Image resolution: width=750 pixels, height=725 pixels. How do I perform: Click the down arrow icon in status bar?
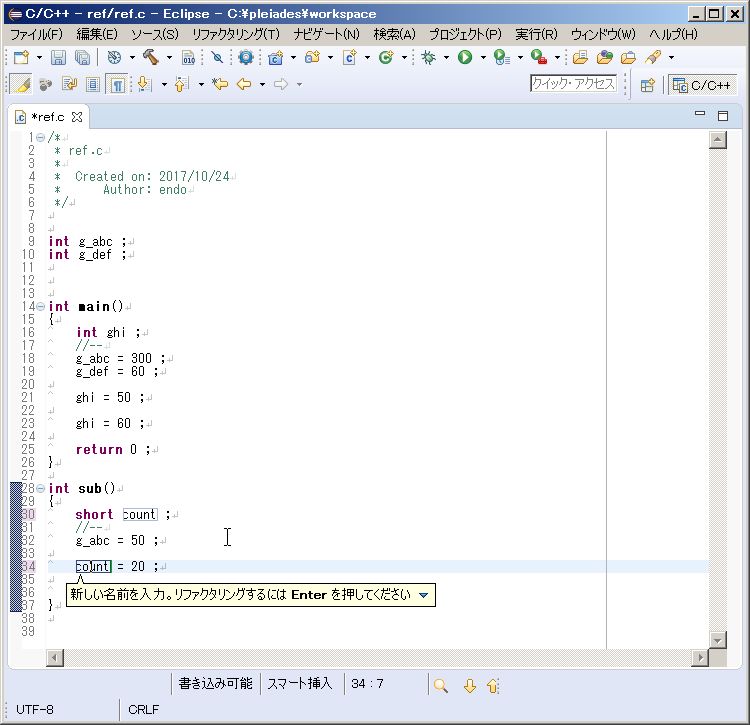coord(470,686)
